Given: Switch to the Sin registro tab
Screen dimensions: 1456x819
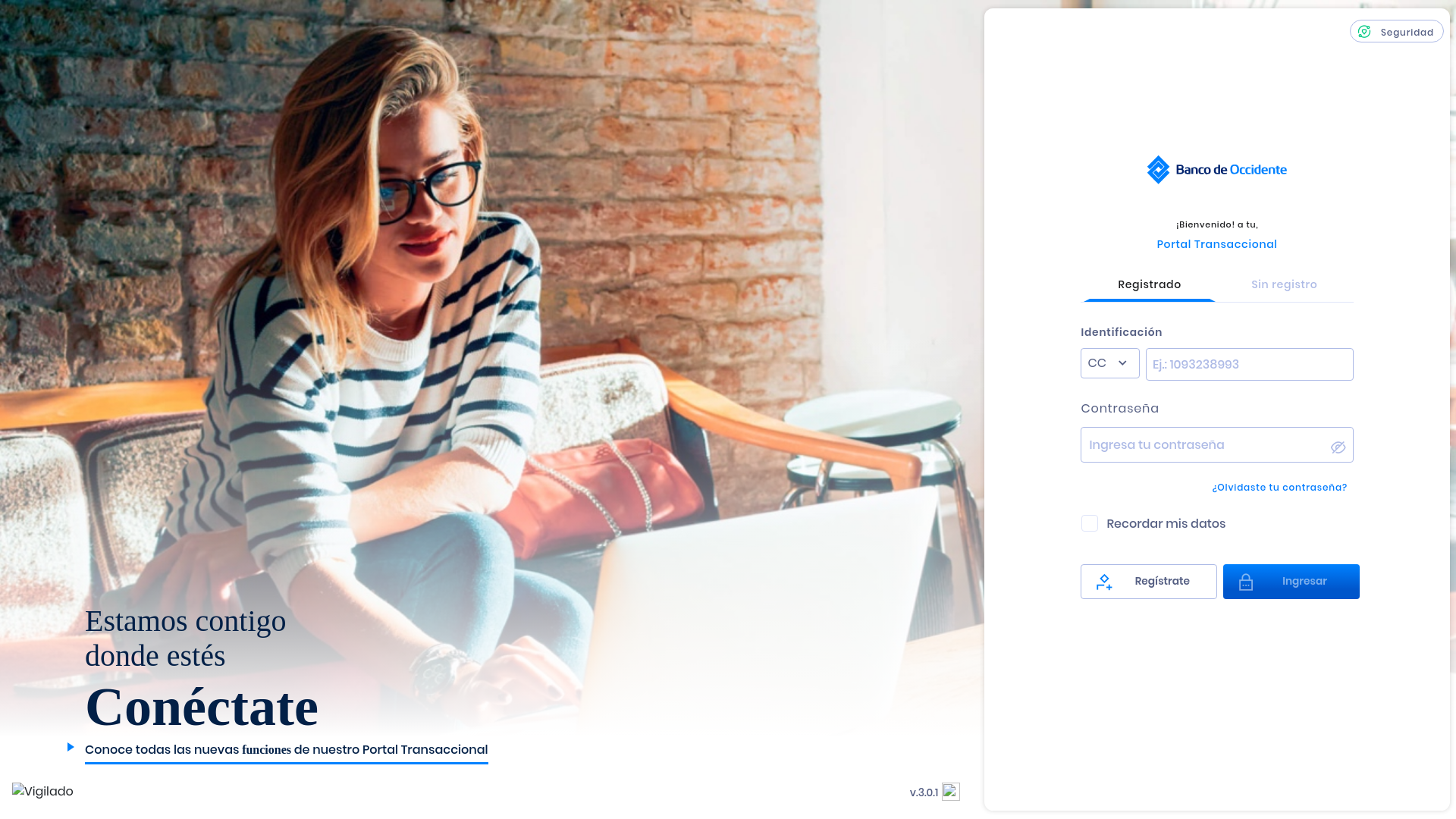Looking at the screenshot, I should click(1284, 284).
